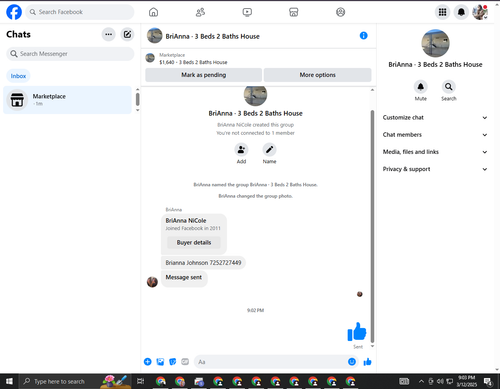Open more actions plus icon in composer
This screenshot has height=389, width=500.
point(148,362)
